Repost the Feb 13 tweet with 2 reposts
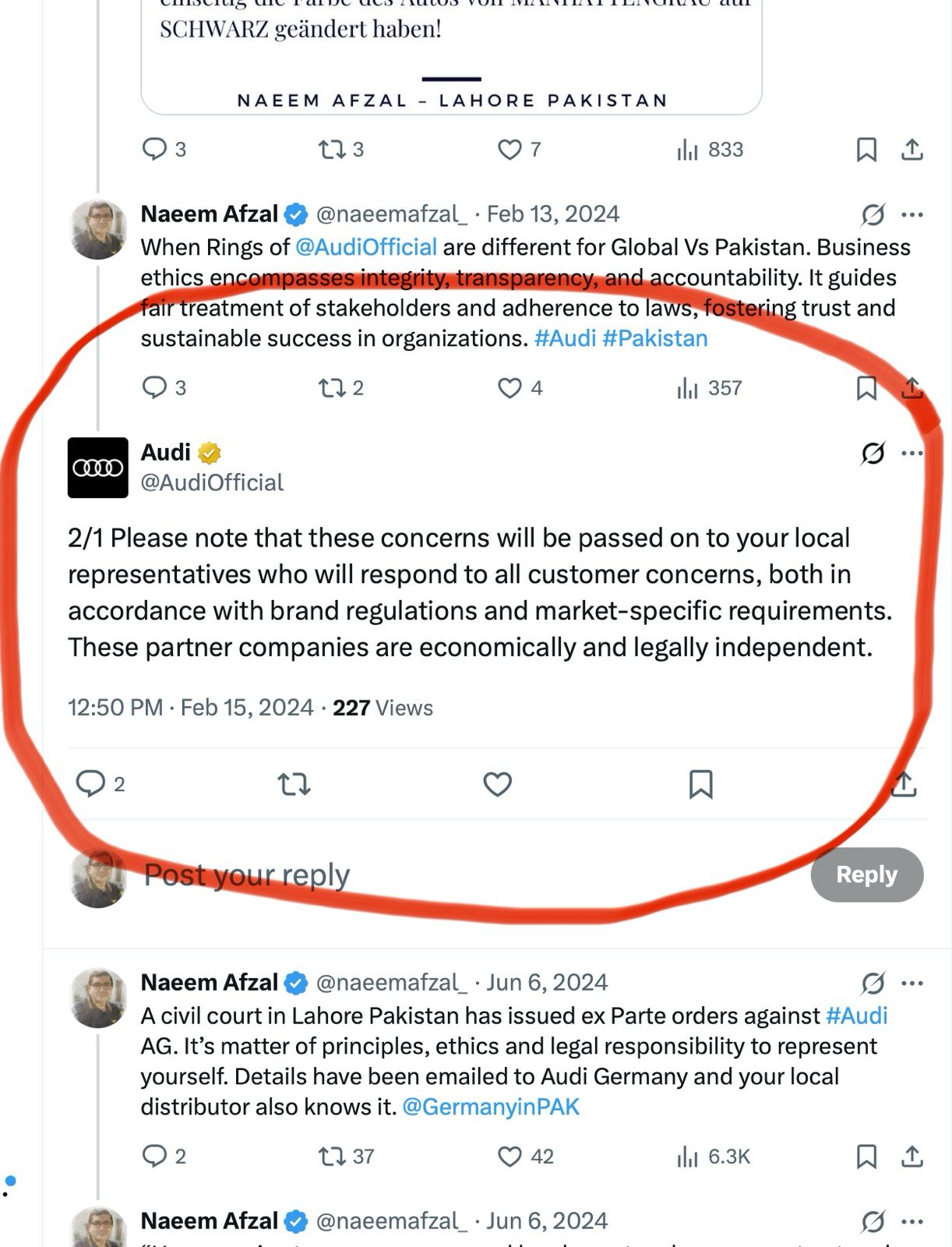This screenshot has height=1247, width=952. (332, 388)
